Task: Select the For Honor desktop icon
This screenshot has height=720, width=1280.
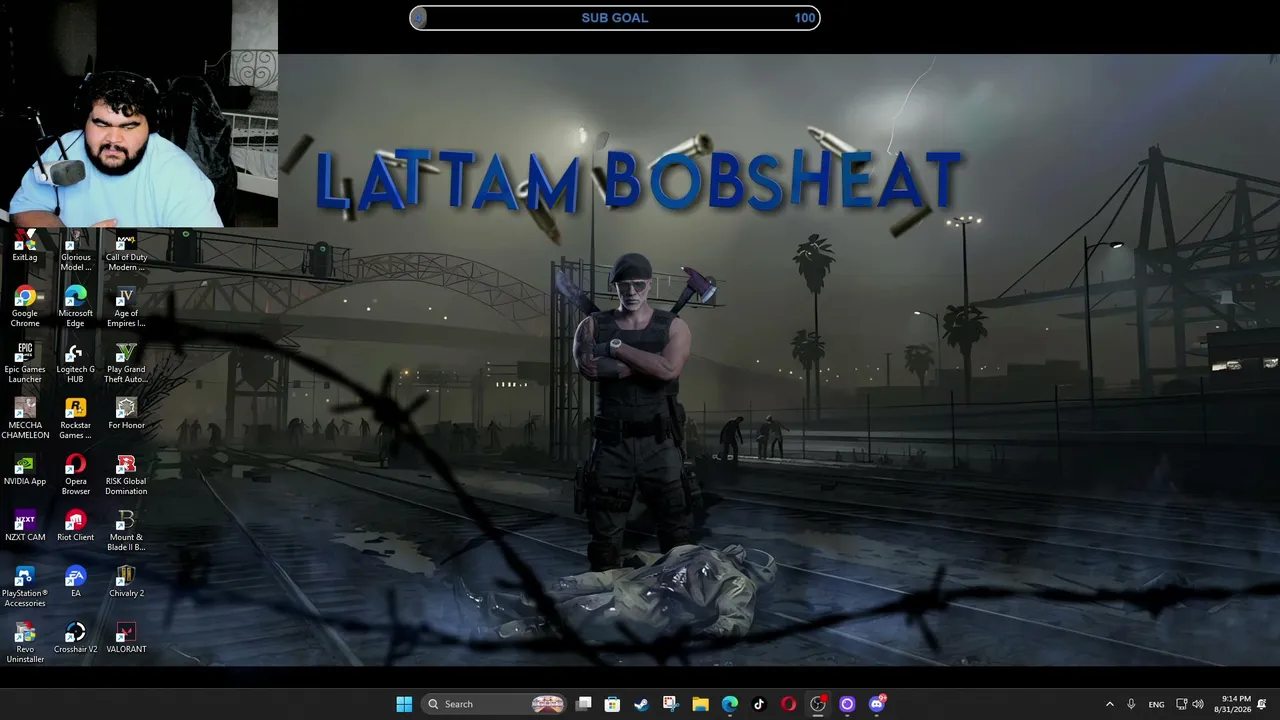Action: (126, 414)
